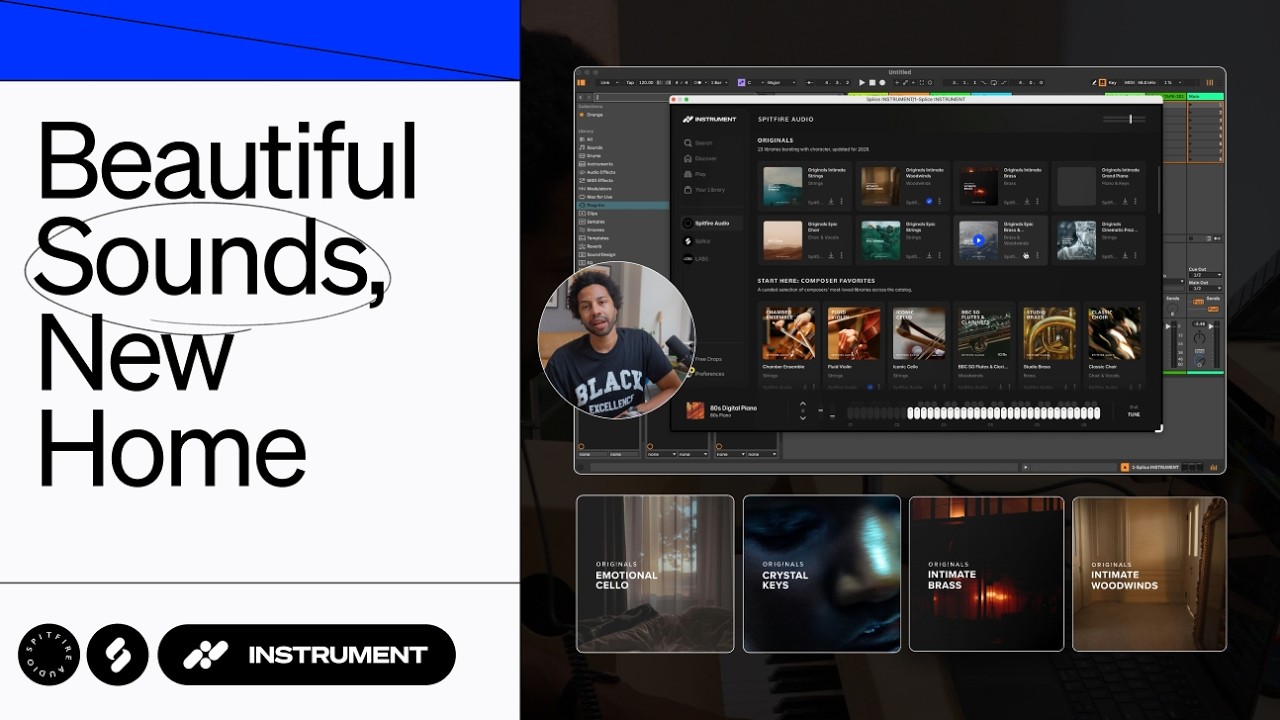Open Preferences in the INSTRUMENT sidebar
Image resolution: width=1280 pixels, height=720 pixels.
pyautogui.click(x=707, y=374)
